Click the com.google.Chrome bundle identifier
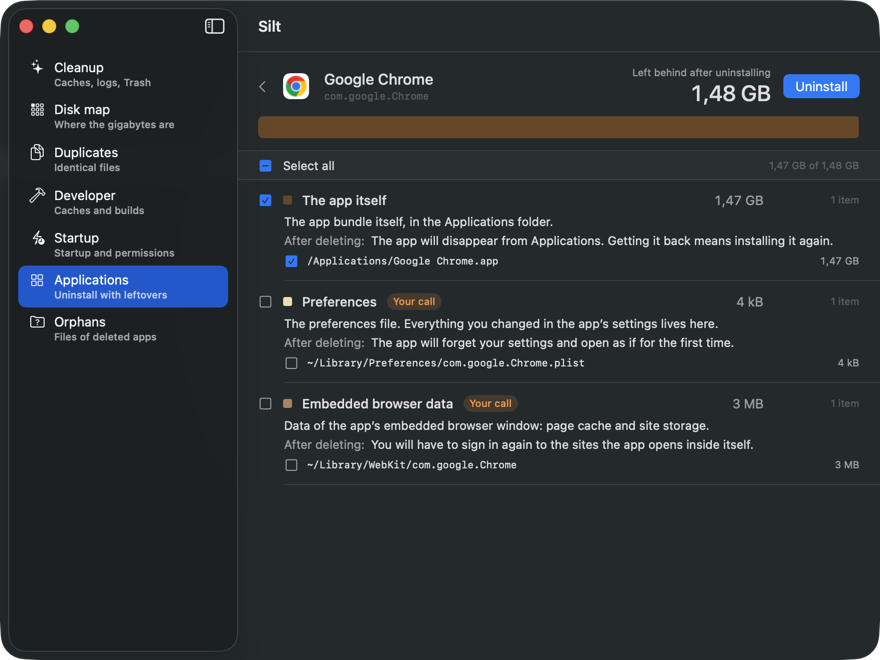The height and width of the screenshot is (660, 880). tap(376, 97)
